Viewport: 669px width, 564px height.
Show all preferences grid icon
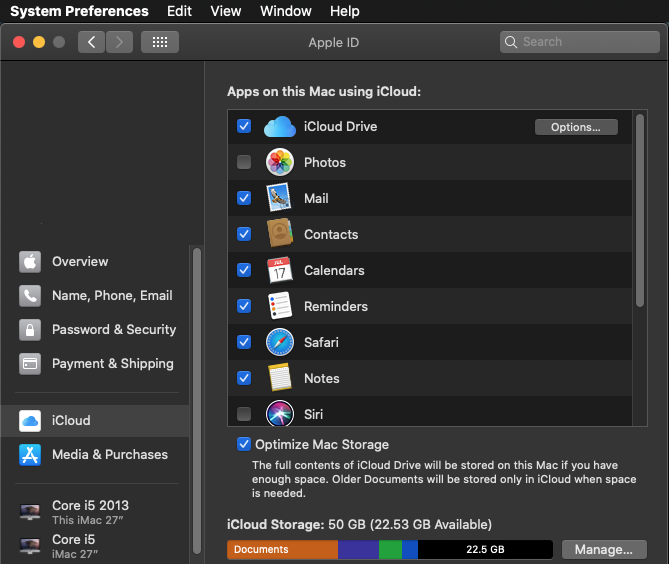[x=160, y=42]
